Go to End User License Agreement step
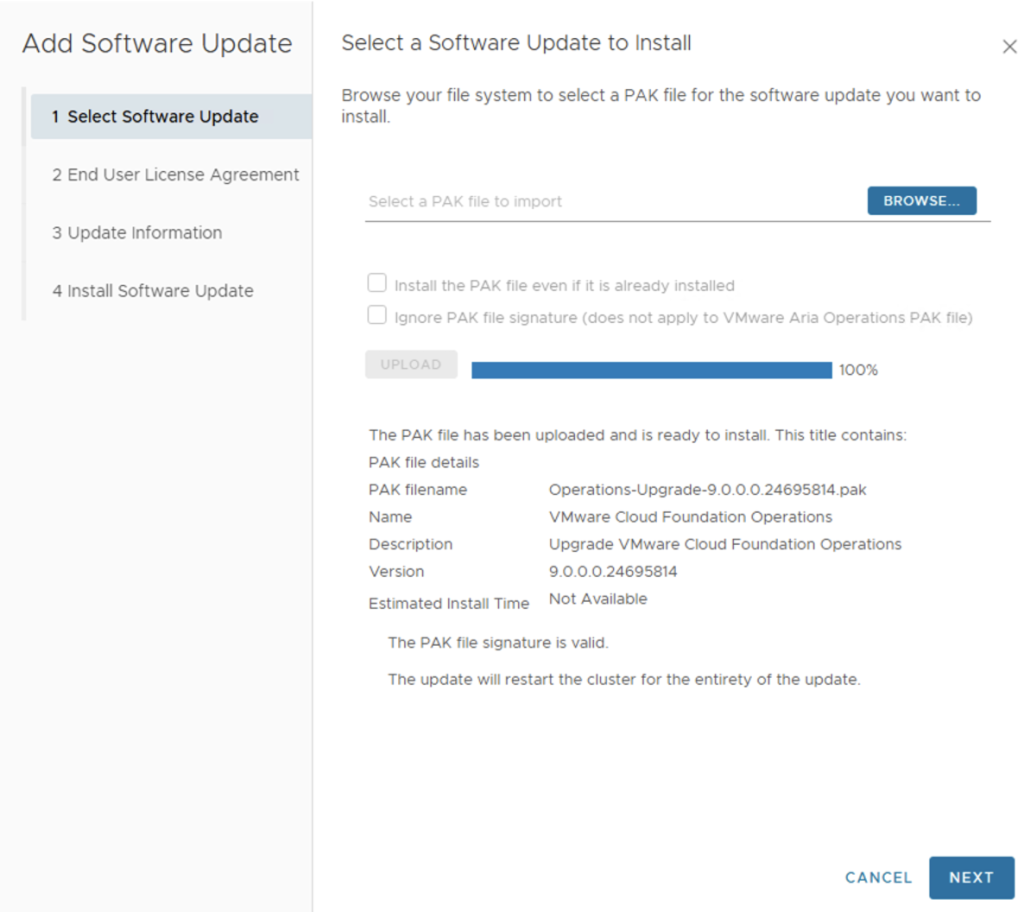 (x=175, y=174)
